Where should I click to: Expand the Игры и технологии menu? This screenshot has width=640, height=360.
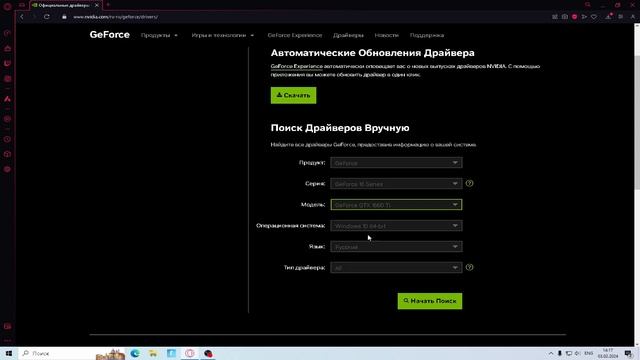pyautogui.click(x=222, y=36)
